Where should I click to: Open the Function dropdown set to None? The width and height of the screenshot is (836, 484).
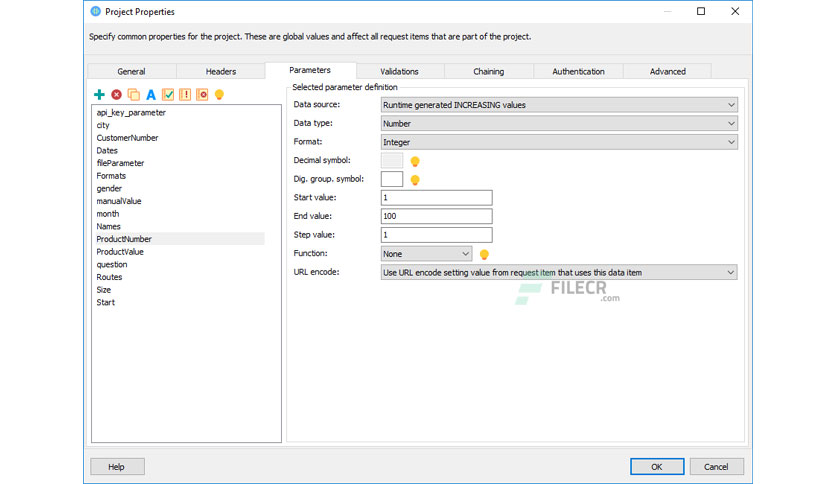[426, 254]
